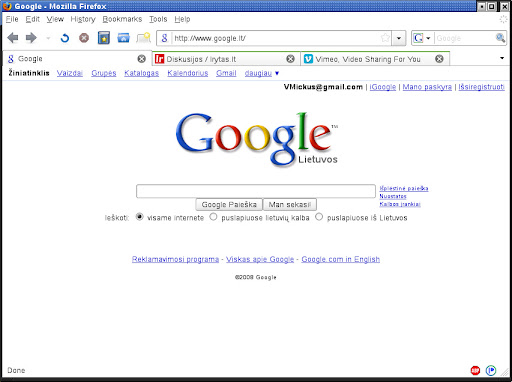Open the iGoogle link
Image resolution: width=512 pixels, height=382 pixels.
[x=383, y=87]
